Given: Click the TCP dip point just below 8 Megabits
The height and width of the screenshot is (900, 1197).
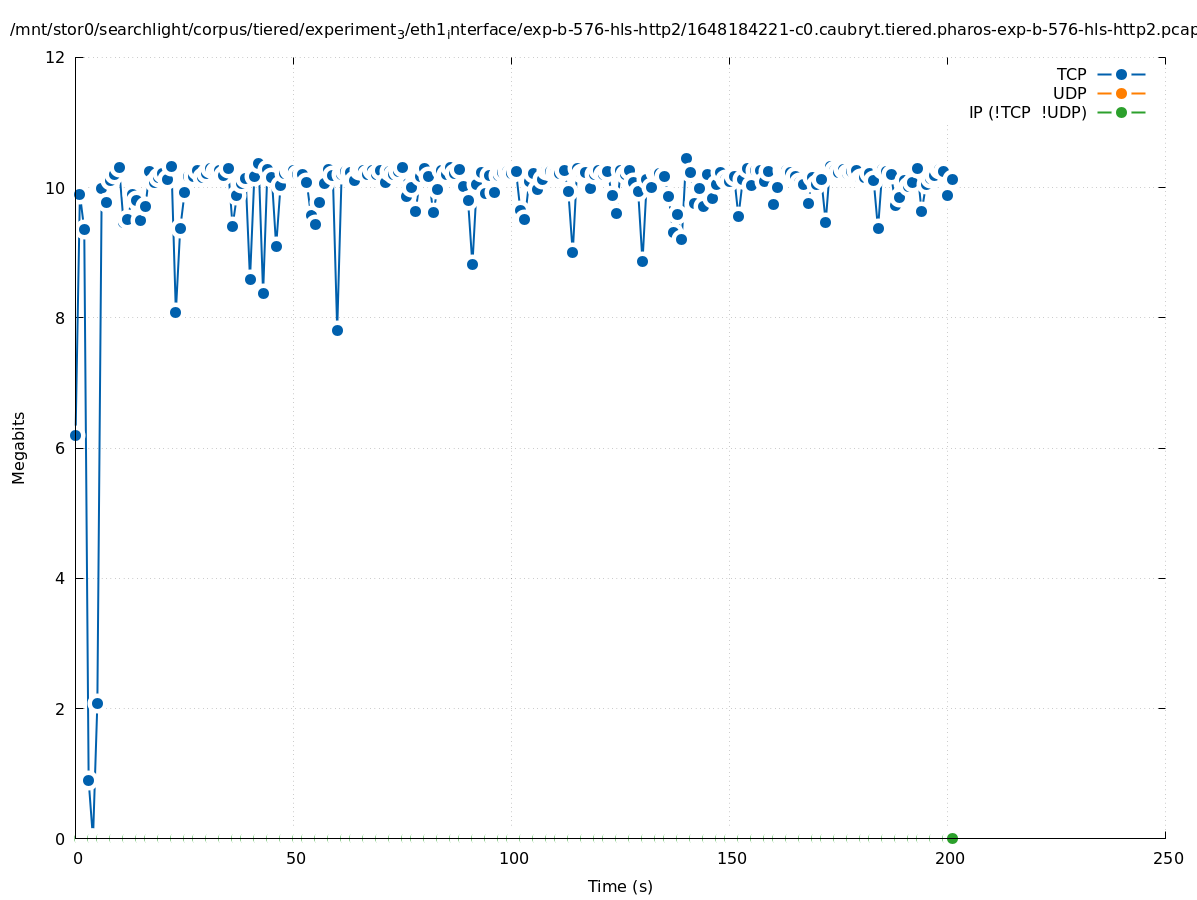Looking at the screenshot, I should click(337, 330).
